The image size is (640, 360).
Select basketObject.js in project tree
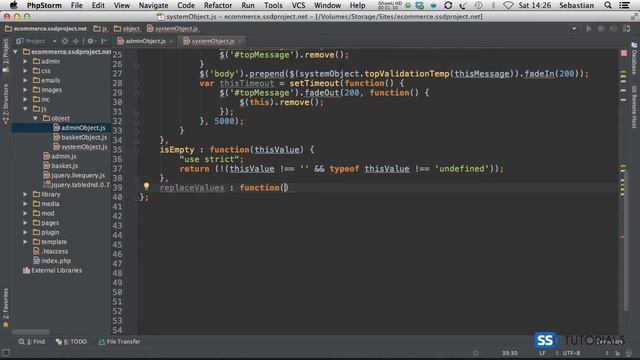pyautogui.click(x=80, y=137)
